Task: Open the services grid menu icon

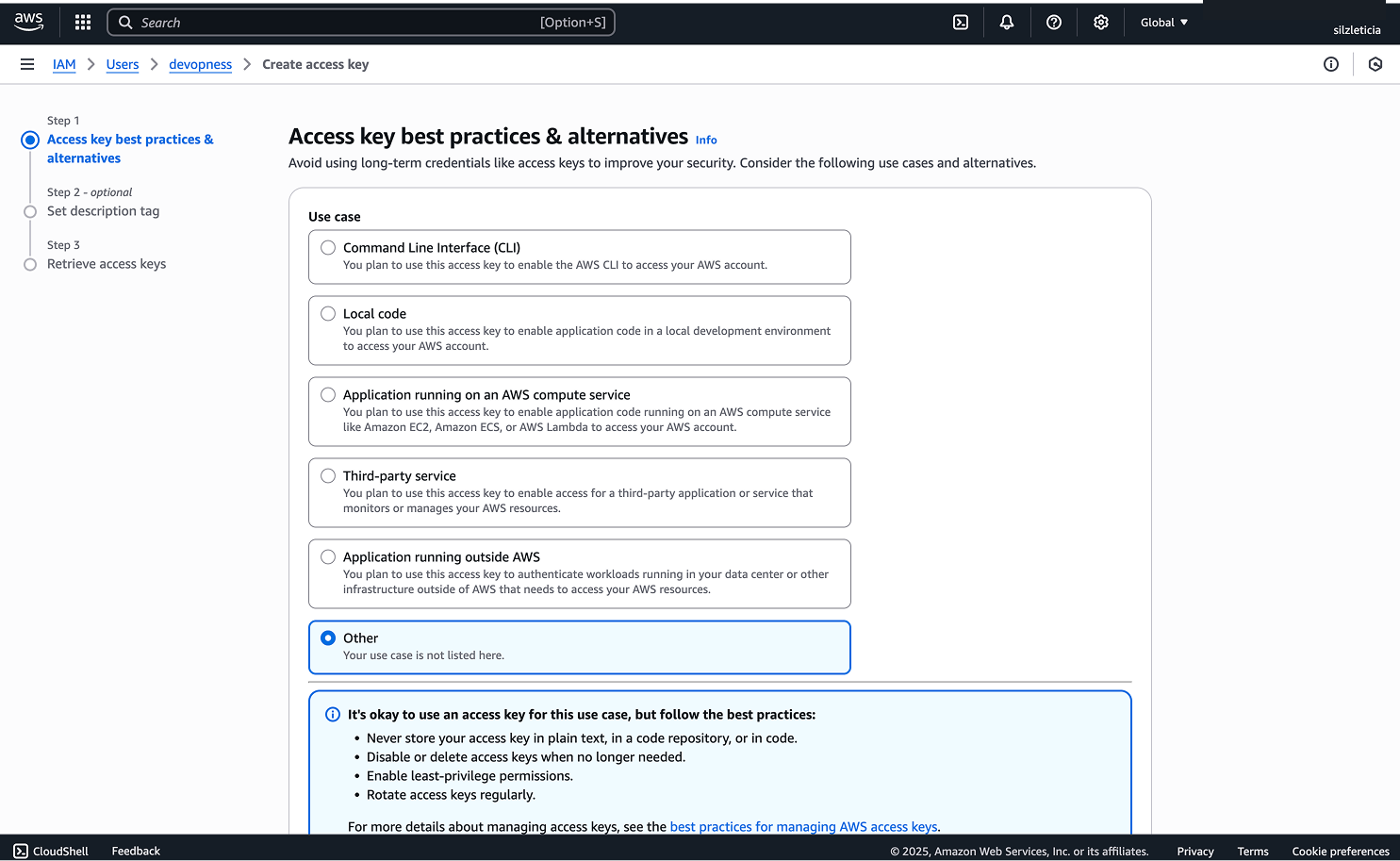Action: click(83, 22)
